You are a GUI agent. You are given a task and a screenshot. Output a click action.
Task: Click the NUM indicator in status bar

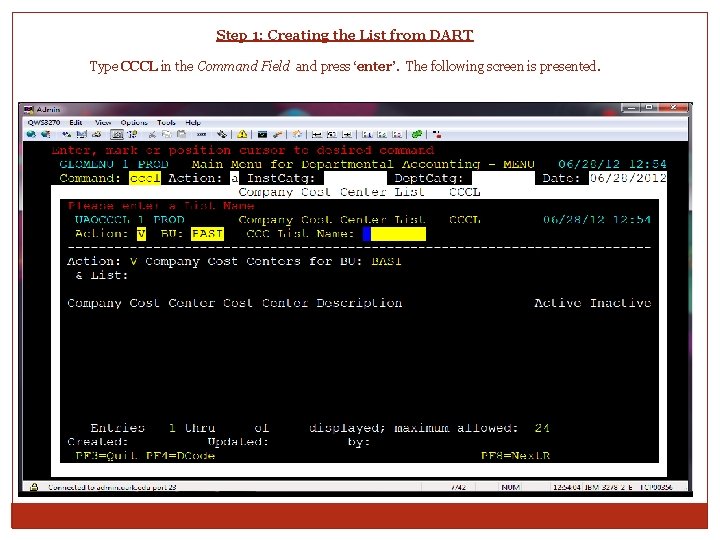coord(511,487)
